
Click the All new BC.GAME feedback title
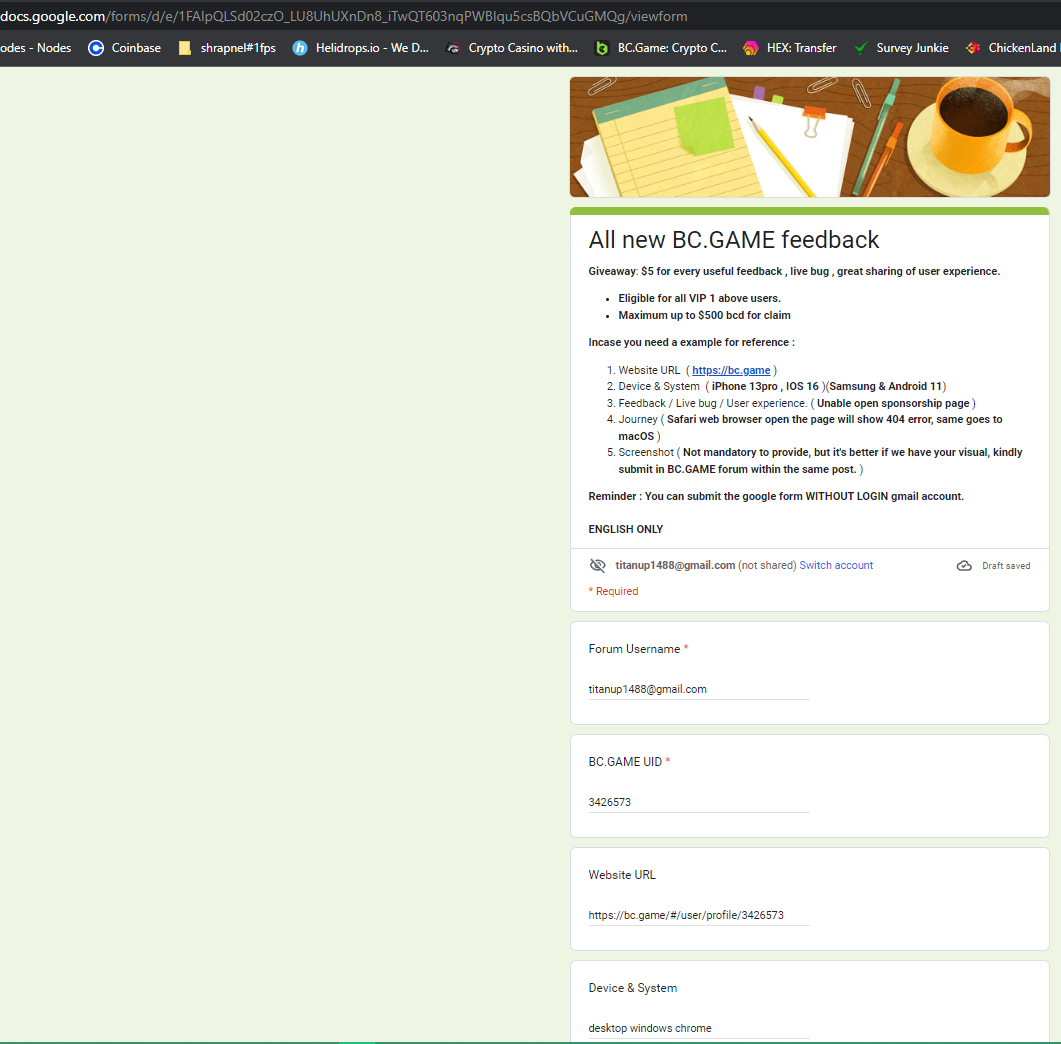click(734, 240)
